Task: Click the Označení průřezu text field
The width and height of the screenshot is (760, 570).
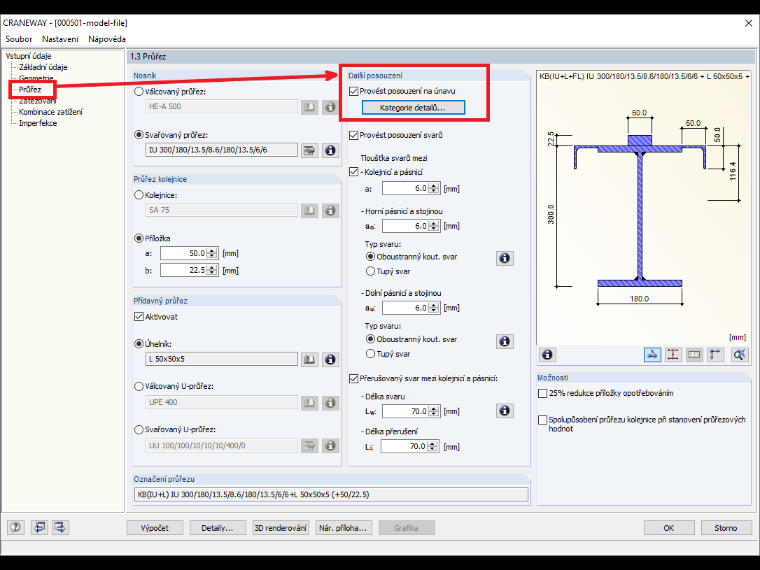Action: [x=331, y=494]
